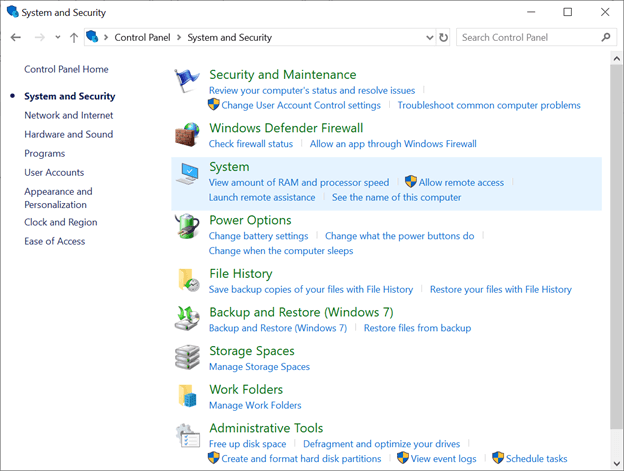The height and width of the screenshot is (471, 624).
Task: Click Change what the power buttons do
Action: (400, 236)
